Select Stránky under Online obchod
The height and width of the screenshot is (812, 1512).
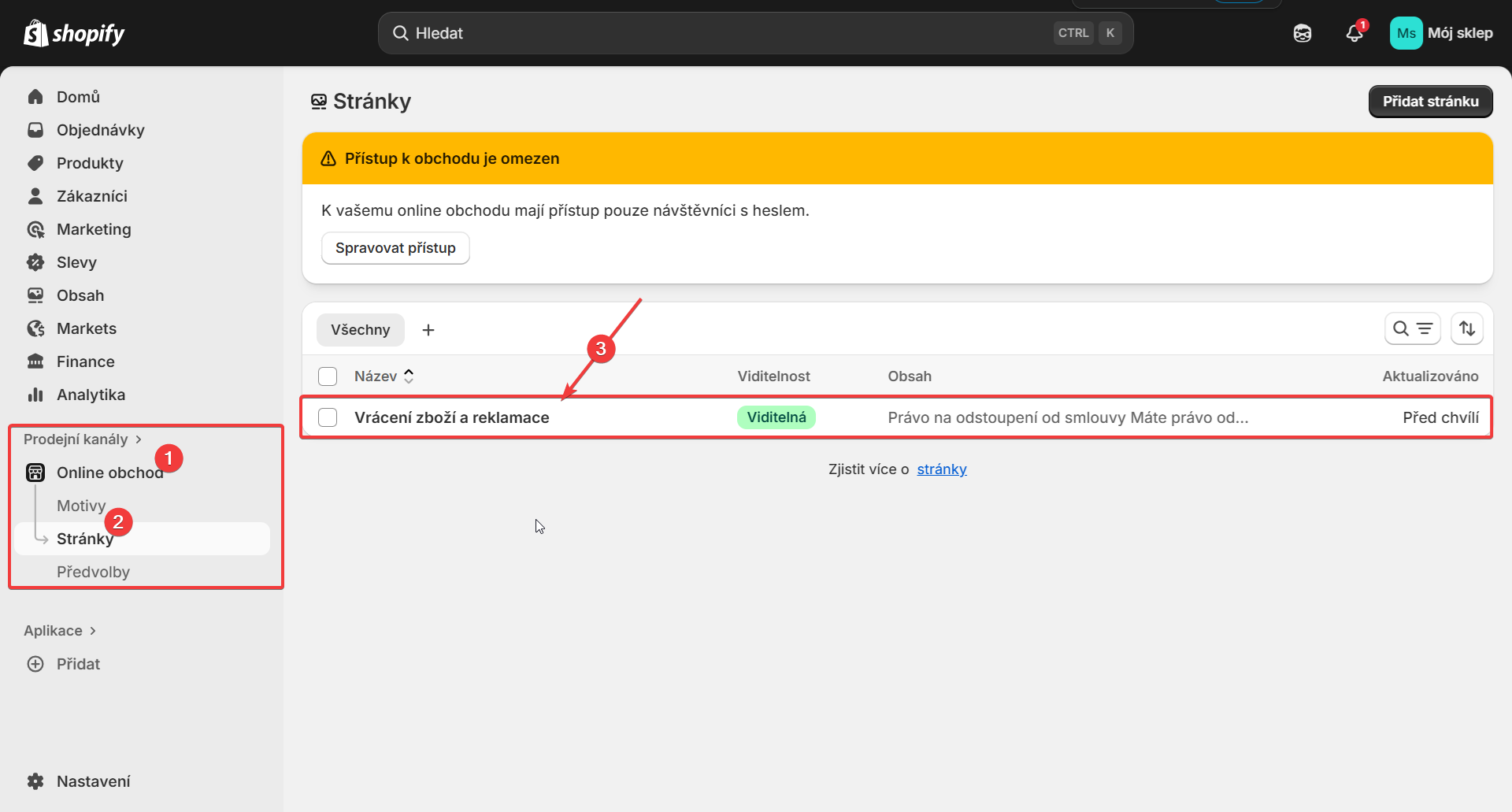tap(84, 539)
